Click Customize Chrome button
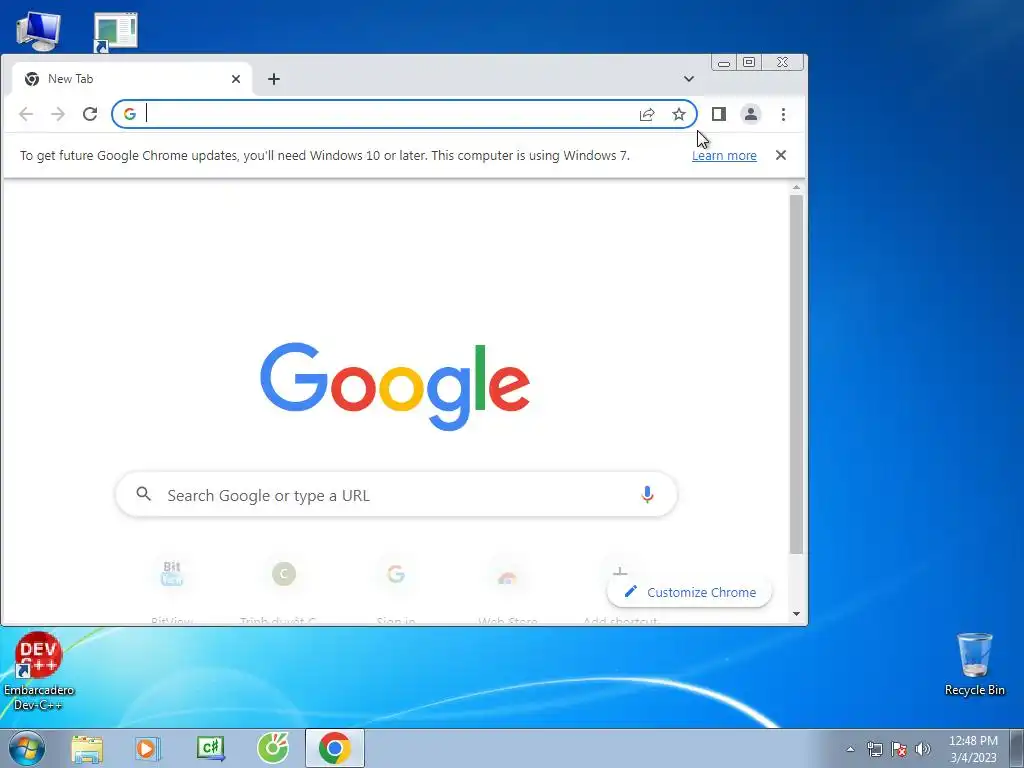The height and width of the screenshot is (768, 1024). (x=690, y=592)
